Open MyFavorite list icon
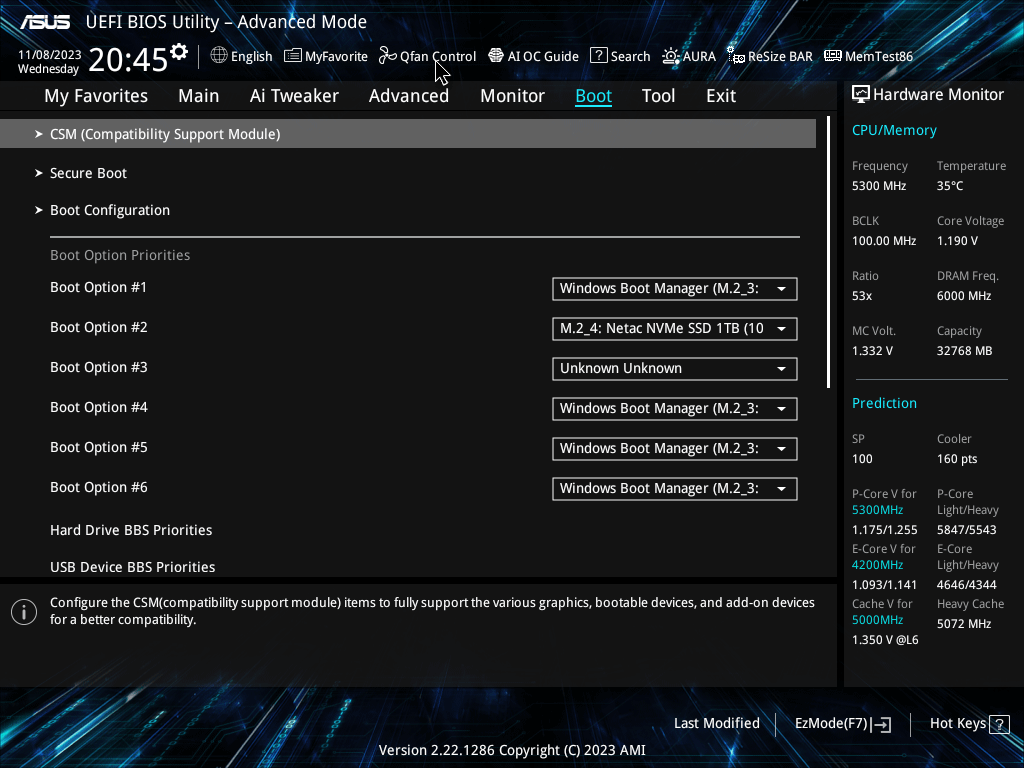The image size is (1024, 768). [293, 56]
